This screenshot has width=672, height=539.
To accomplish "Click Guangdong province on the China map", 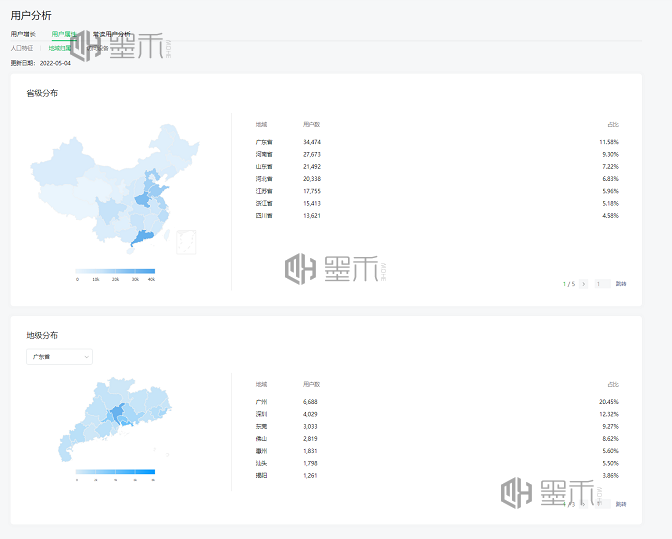I will [x=143, y=237].
